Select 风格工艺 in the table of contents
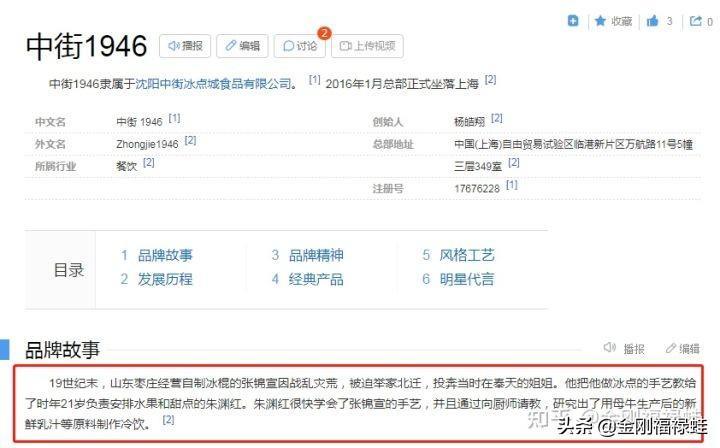The image size is (720, 448). coord(467,255)
